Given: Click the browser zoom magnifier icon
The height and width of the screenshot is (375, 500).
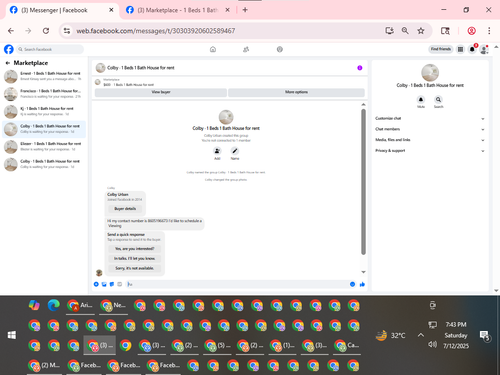Looking at the screenshot, I should [x=405, y=31].
